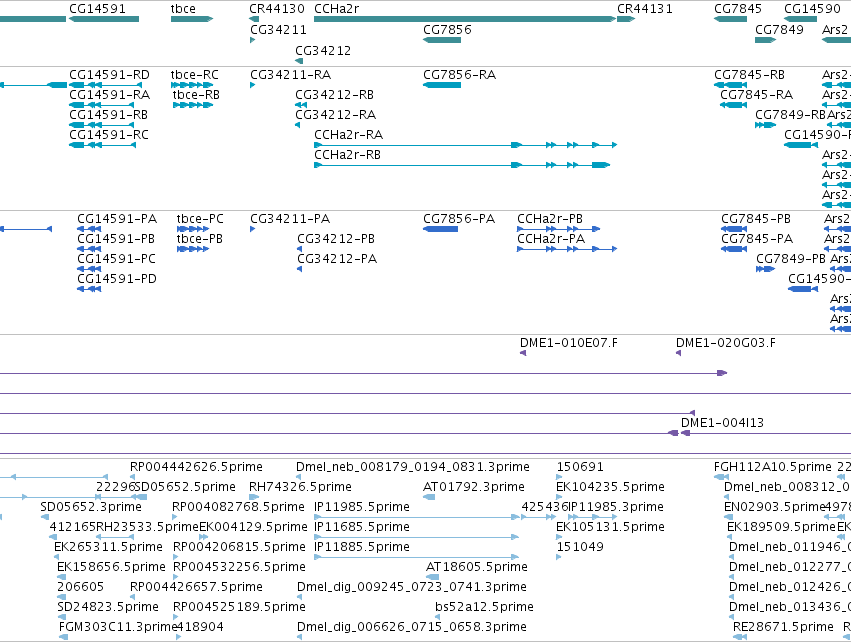Image resolution: width=851 pixels, height=642 pixels.
Task: Click protein CG7845-PB
Action: (756, 219)
